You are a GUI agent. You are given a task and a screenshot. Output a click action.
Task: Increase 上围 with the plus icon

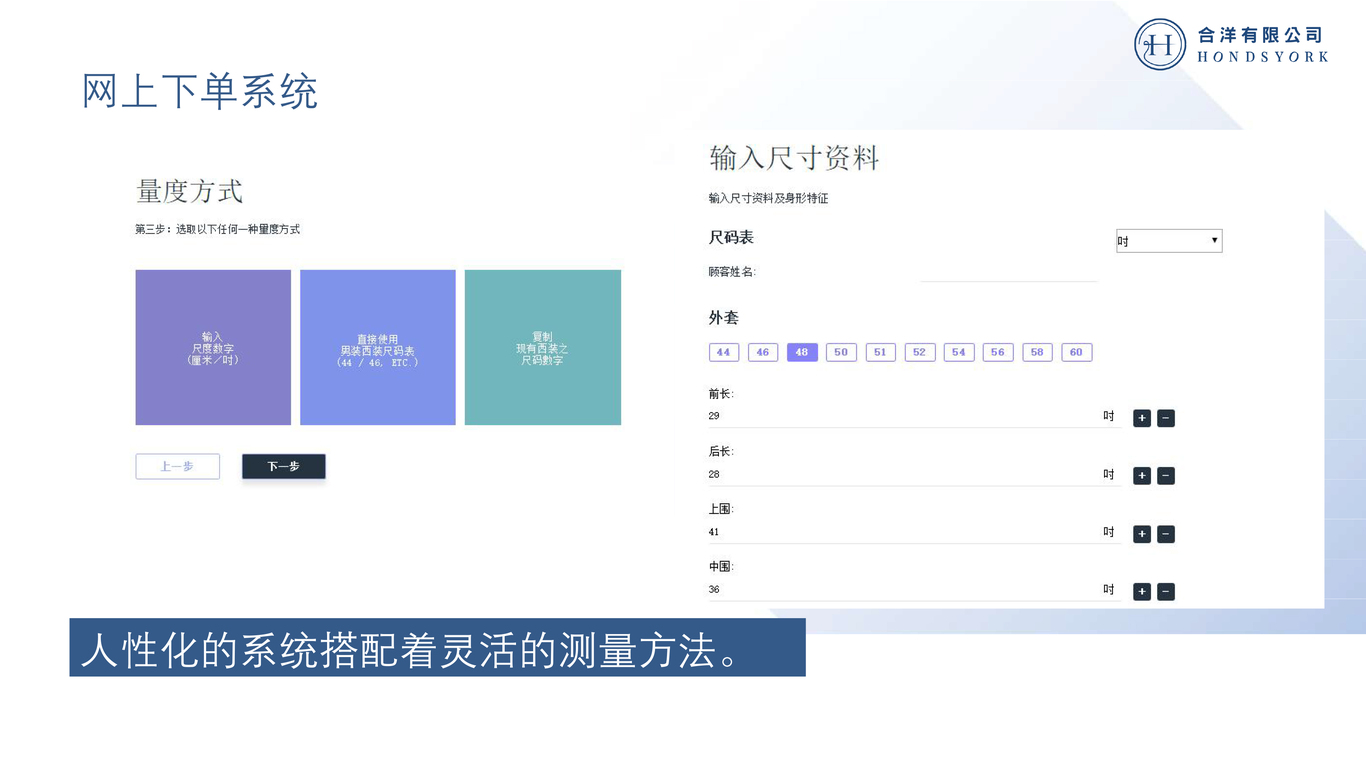(x=1142, y=534)
